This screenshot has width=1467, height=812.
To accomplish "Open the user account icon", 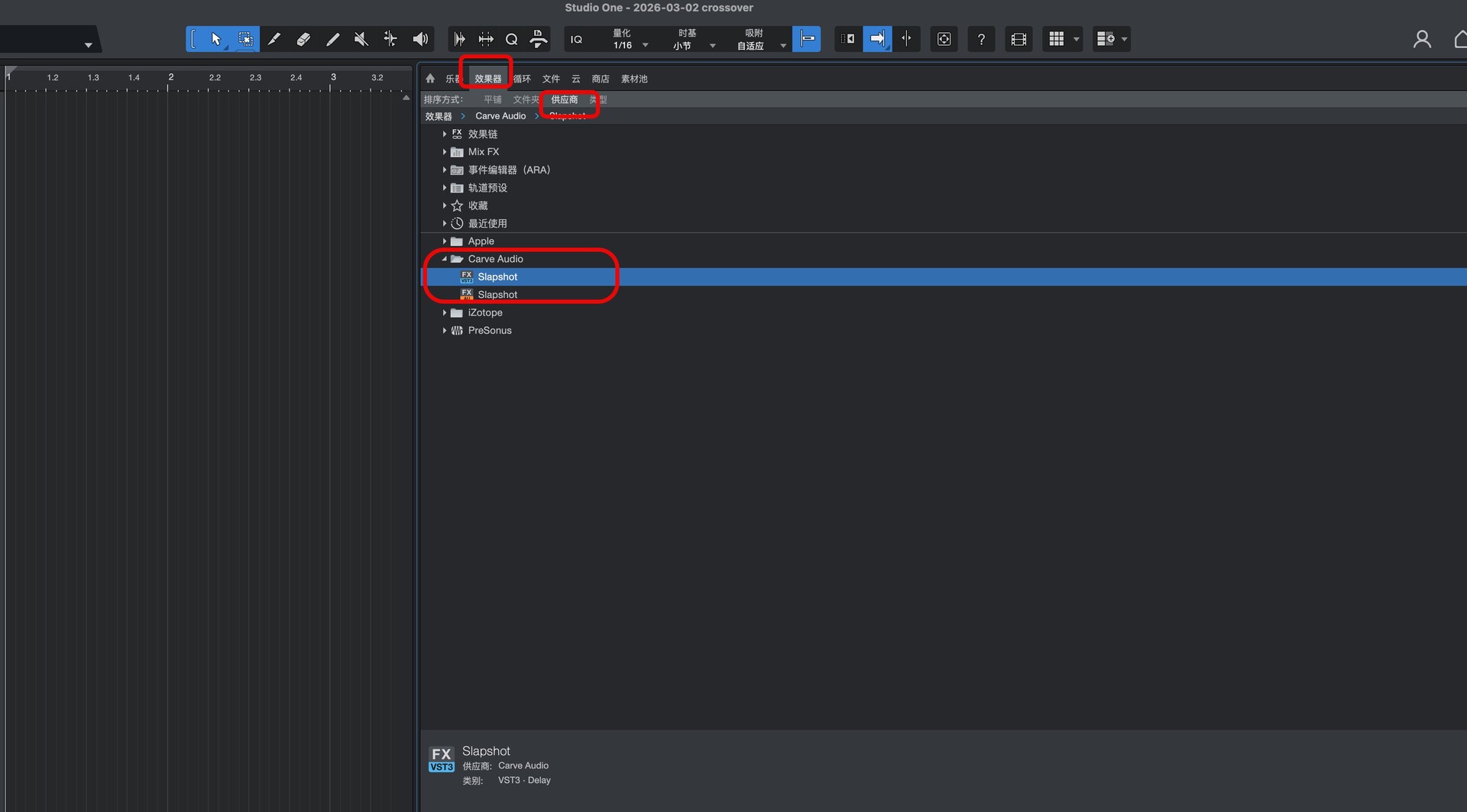I will (x=1421, y=39).
